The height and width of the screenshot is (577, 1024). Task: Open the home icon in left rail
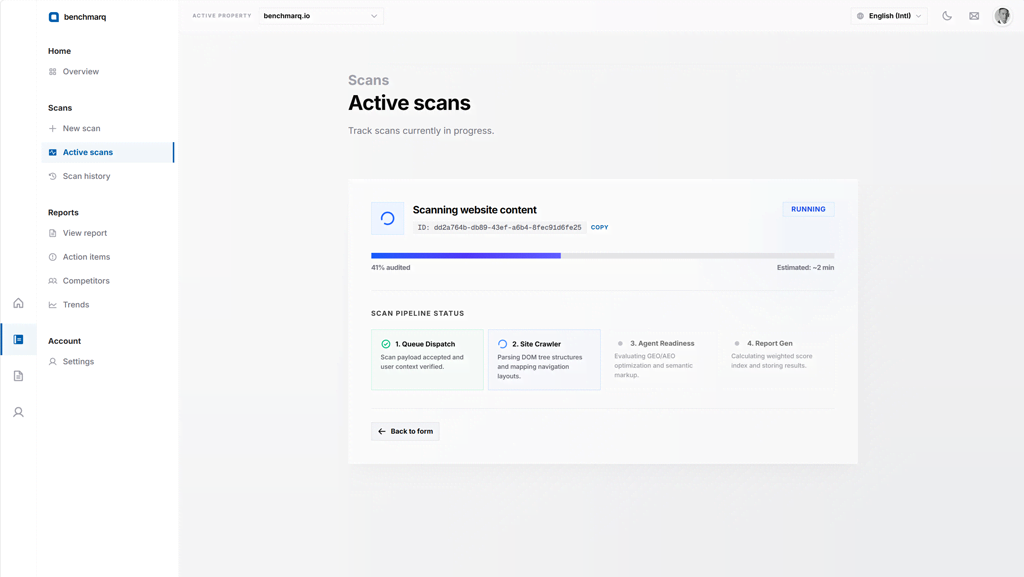point(18,303)
